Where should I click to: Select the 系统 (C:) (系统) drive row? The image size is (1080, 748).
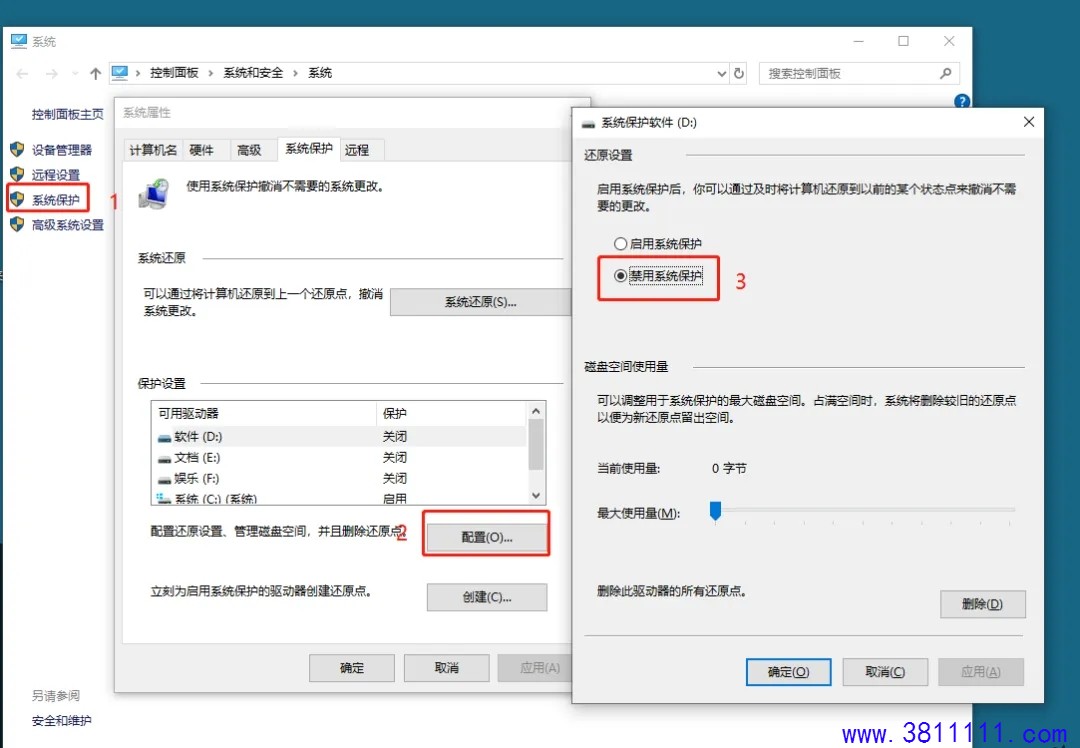341,498
